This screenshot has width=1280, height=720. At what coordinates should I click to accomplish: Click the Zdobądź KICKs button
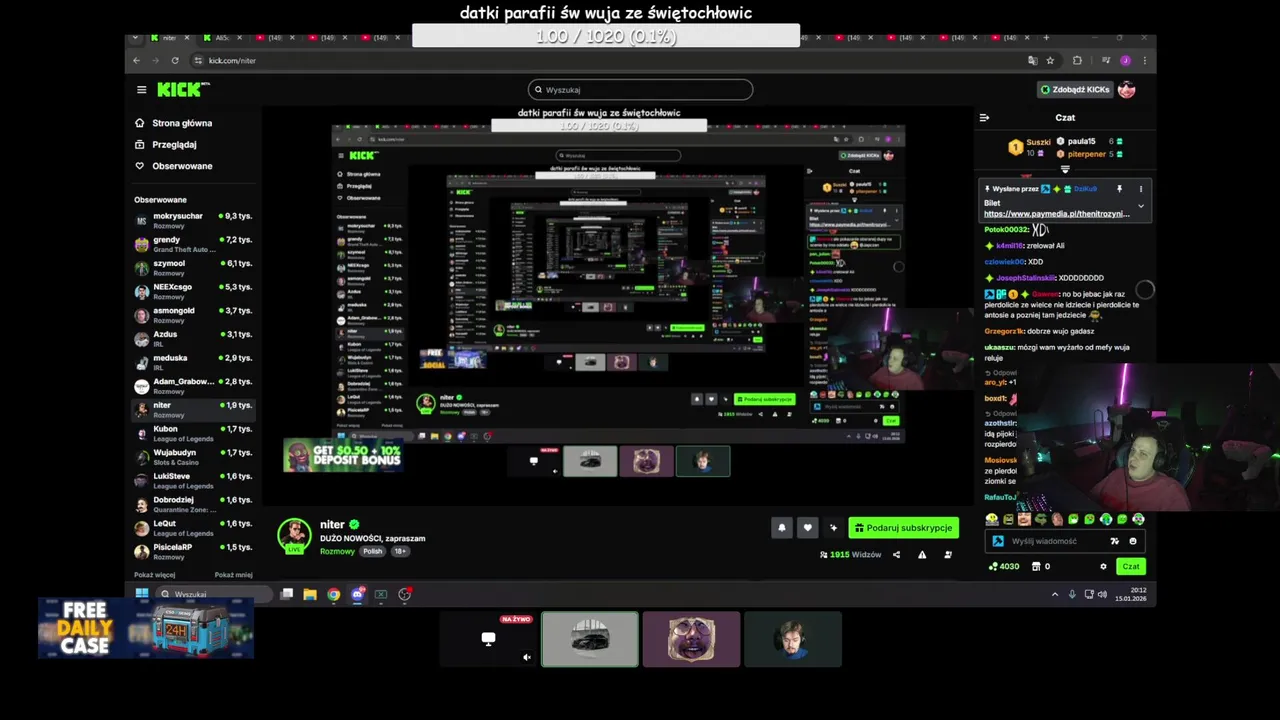coord(1075,90)
